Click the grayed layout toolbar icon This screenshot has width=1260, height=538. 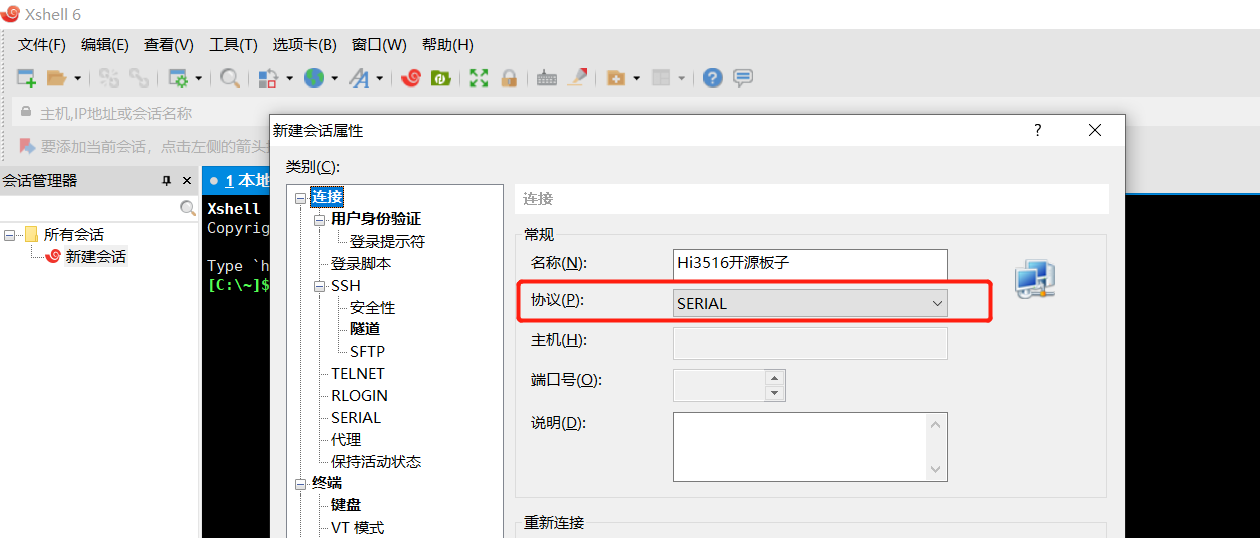point(660,78)
